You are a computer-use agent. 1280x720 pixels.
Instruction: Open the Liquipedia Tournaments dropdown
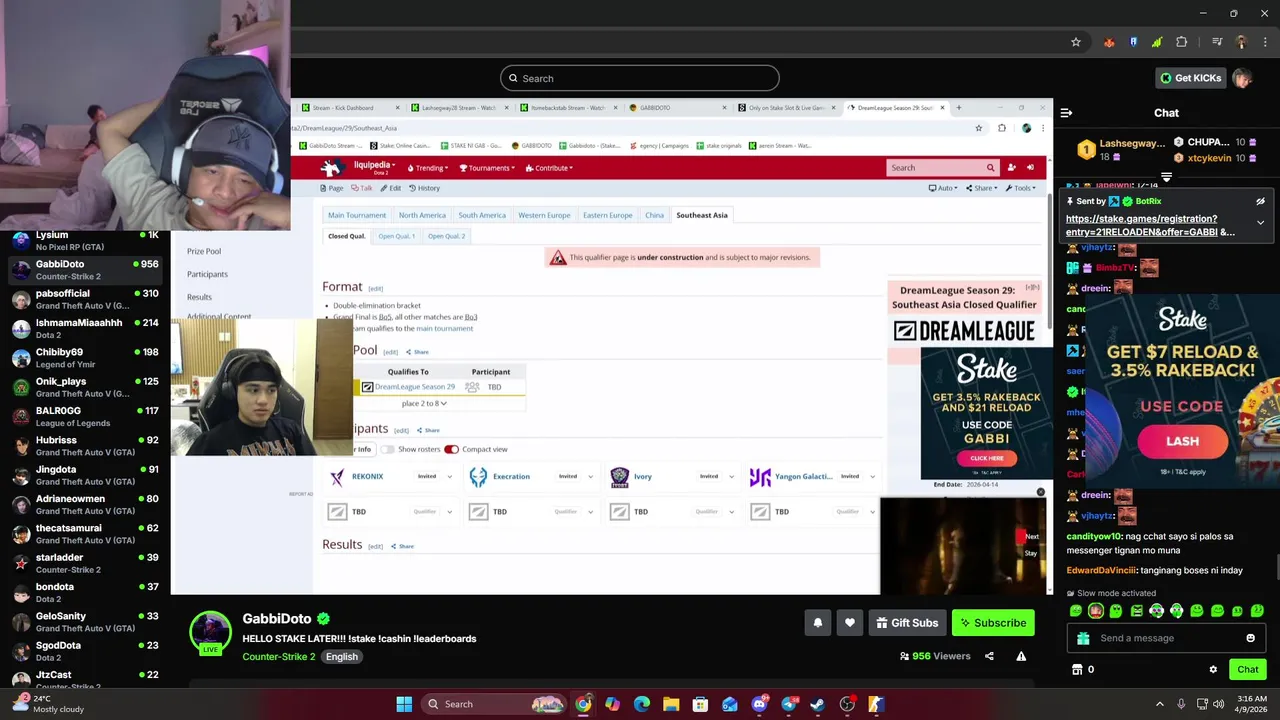(489, 168)
